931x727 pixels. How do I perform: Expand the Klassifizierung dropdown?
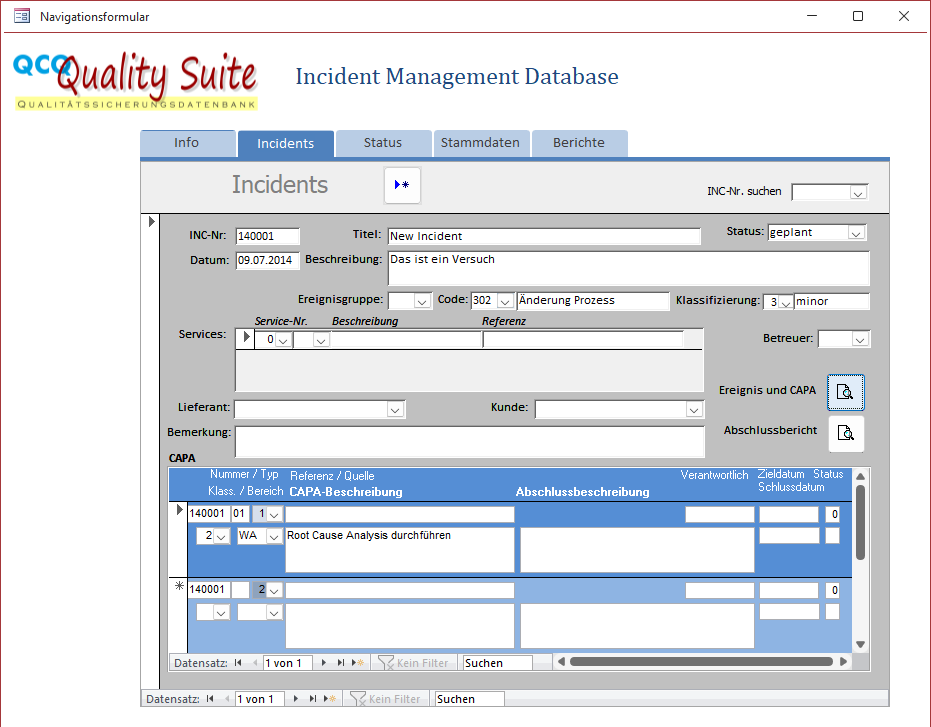pyautogui.click(x=786, y=302)
